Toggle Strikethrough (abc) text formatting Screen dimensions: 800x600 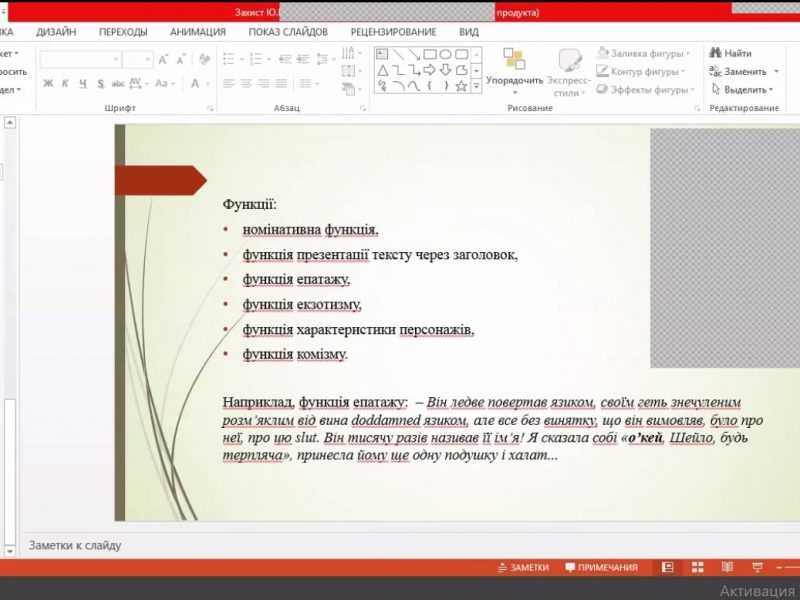click(119, 84)
